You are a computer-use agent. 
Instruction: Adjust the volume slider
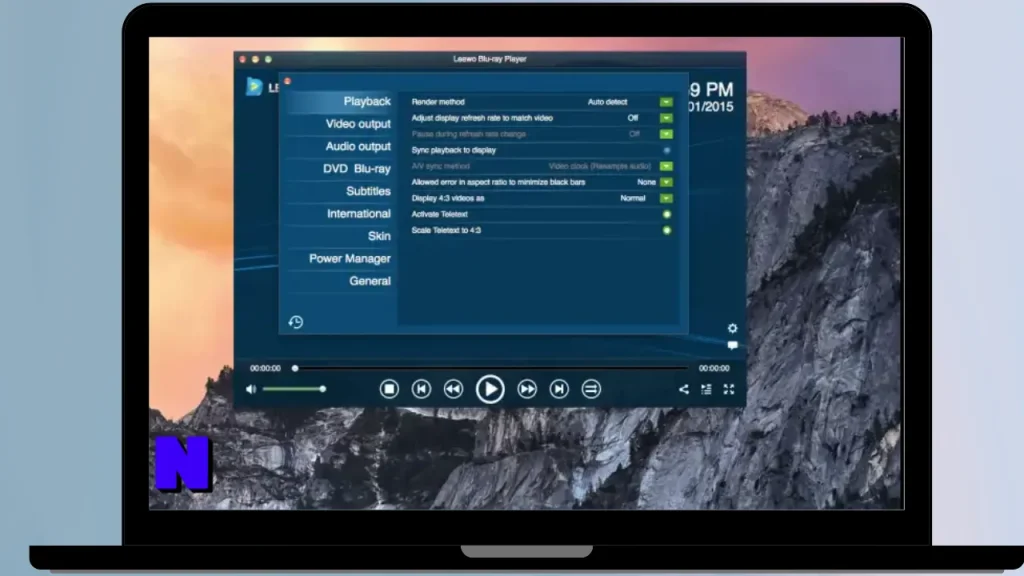294,389
